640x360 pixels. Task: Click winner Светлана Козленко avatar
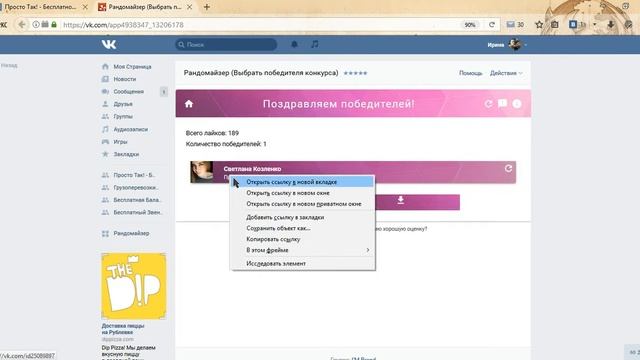click(x=202, y=172)
